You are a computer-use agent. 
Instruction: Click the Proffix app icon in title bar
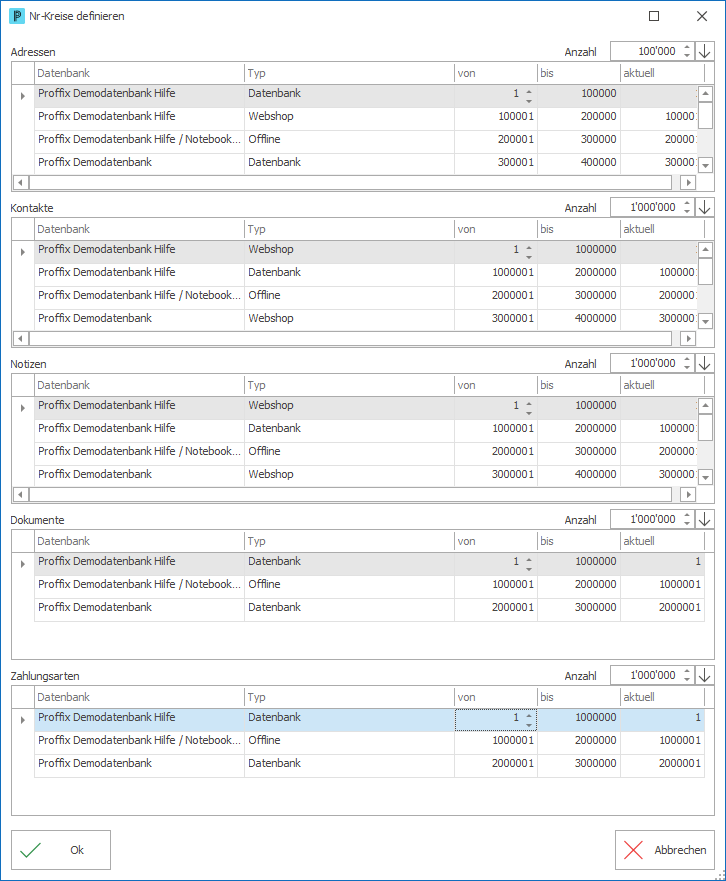[x=17, y=16]
